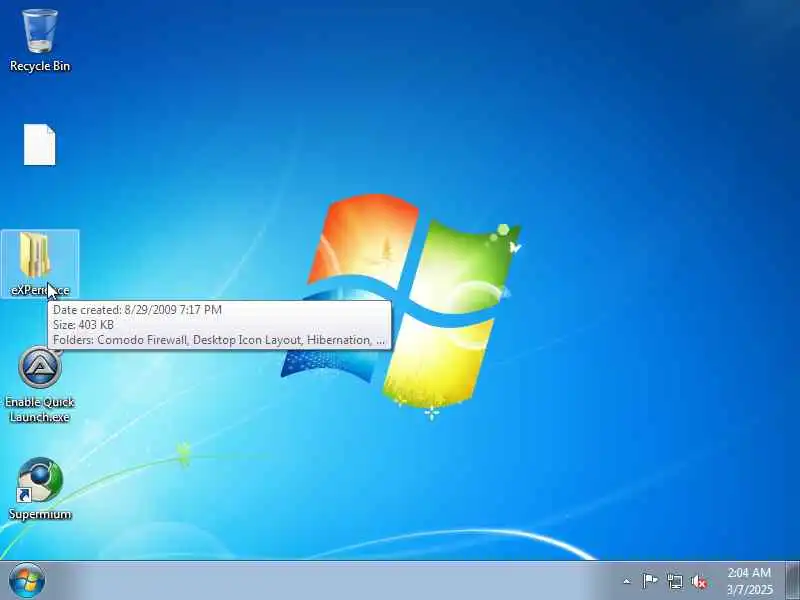Open the Windows Start menu orb
Viewport: 800px width, 600px height.
coord(27,581)
